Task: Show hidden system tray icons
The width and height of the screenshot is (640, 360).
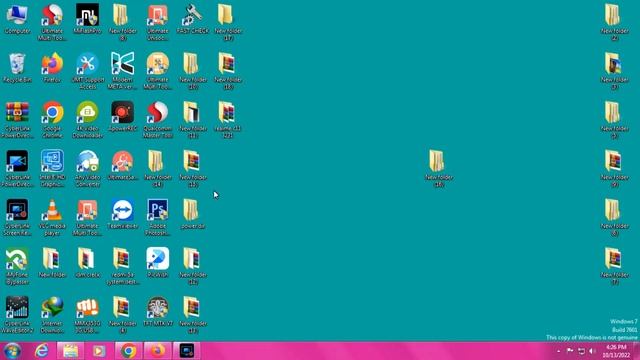Action: [558, 351]
